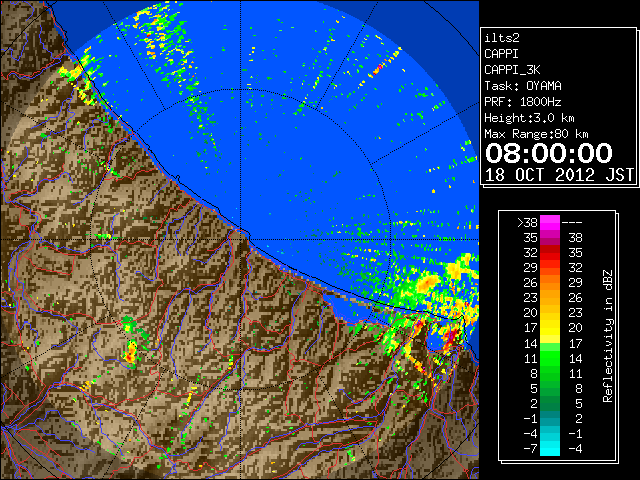Click the large "08:00:00" timestamp
Image resolution: width=640 pixels, height=480 pixels.
(x=549, y=153)
